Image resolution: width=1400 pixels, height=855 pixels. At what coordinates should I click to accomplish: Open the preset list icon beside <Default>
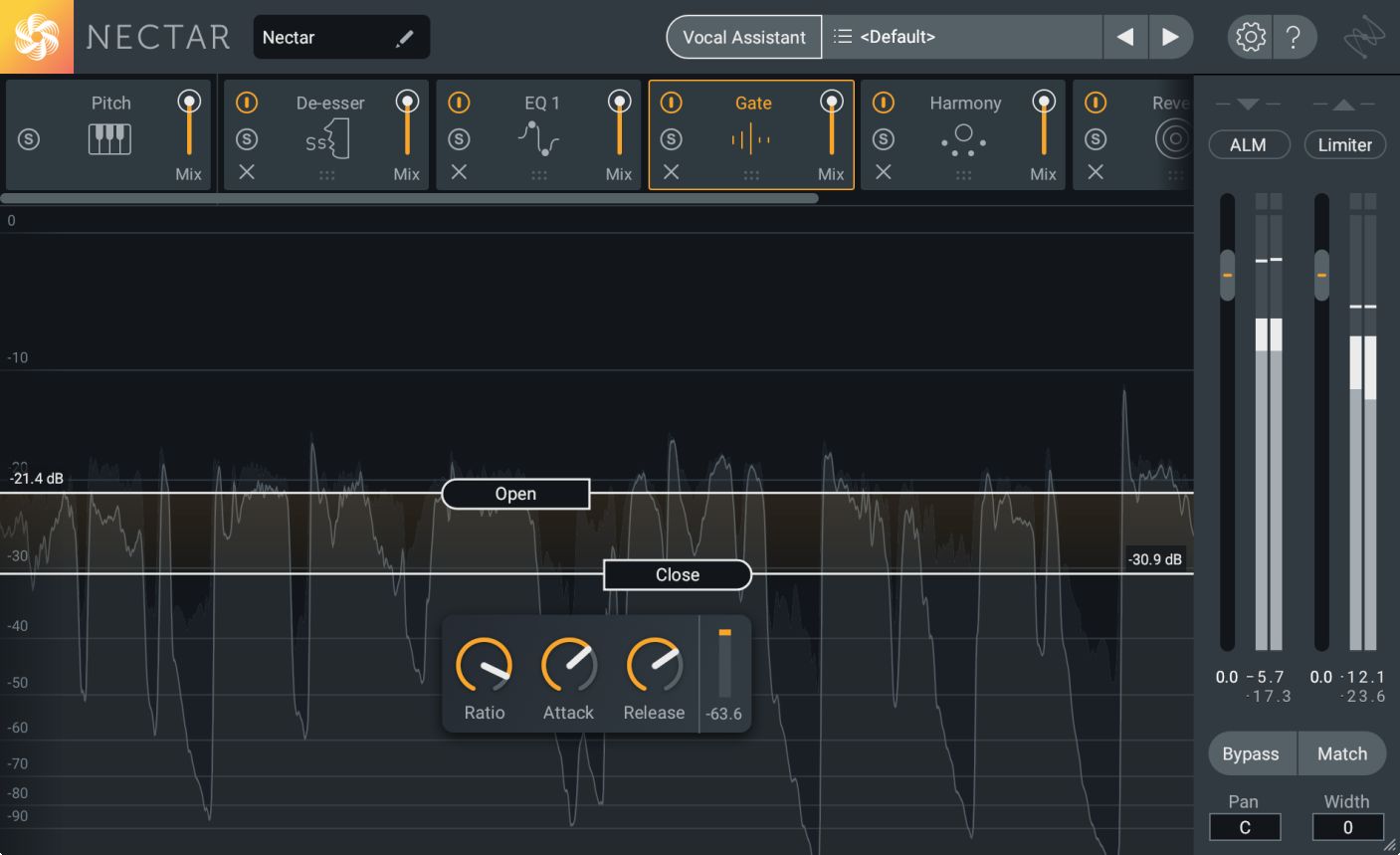(x=843, y=37)
